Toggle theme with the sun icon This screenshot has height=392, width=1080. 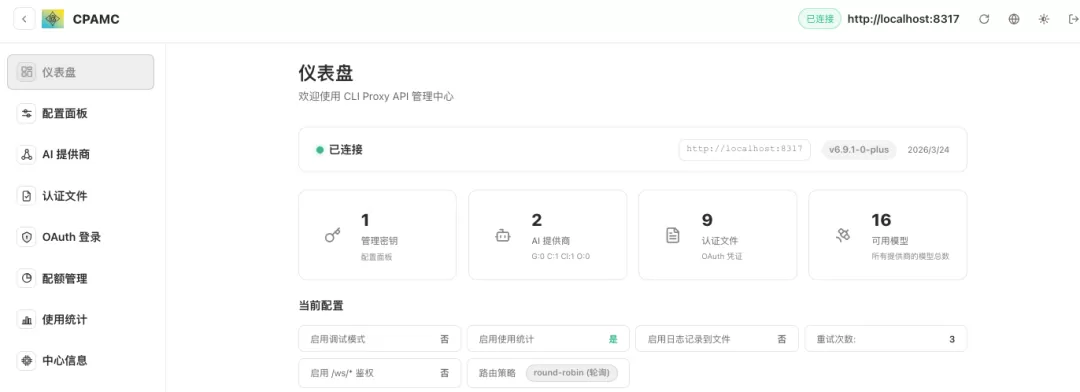coord(1044,19)
